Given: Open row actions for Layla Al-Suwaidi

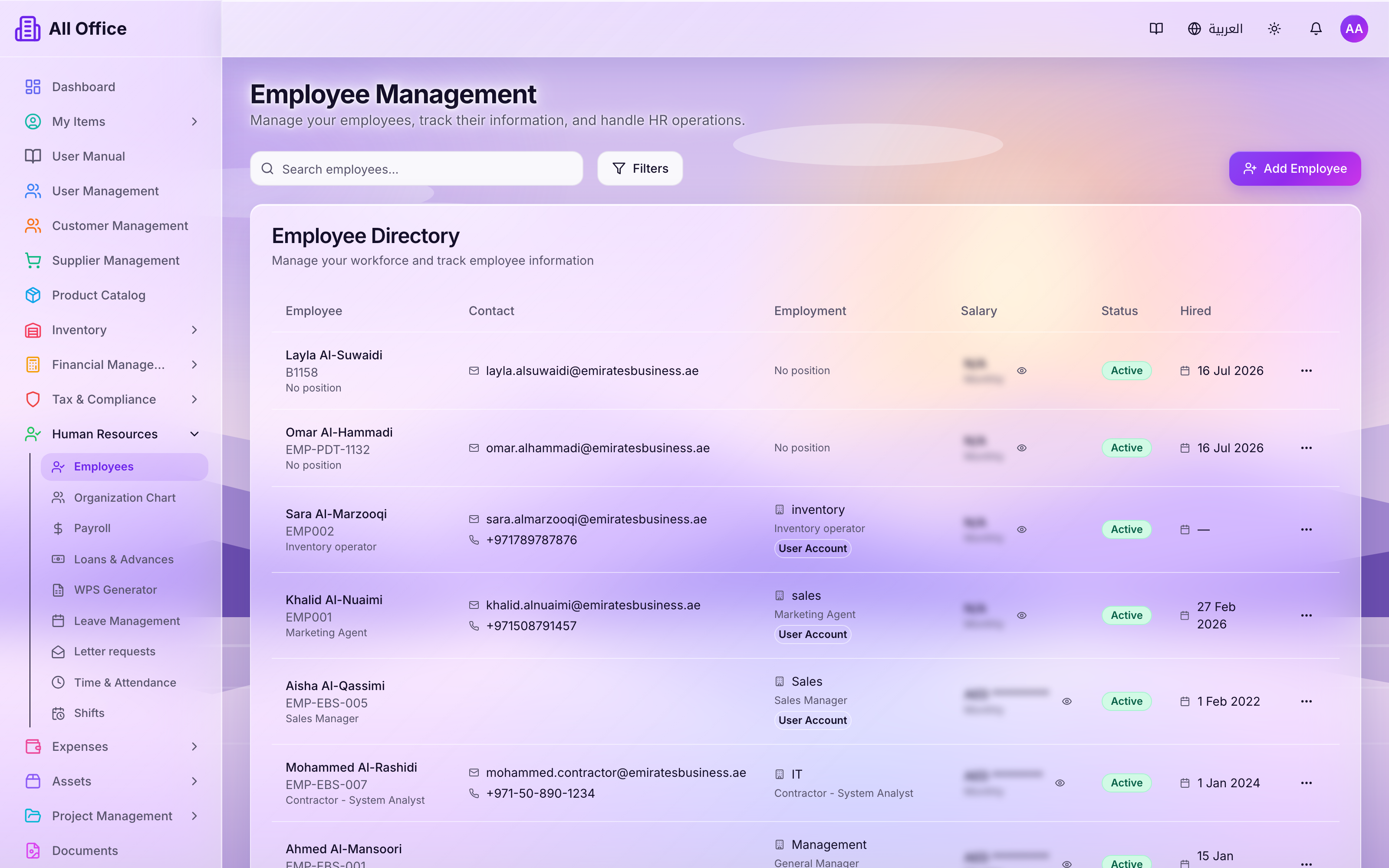Looking at the screenshot, I should (1307, 371).
